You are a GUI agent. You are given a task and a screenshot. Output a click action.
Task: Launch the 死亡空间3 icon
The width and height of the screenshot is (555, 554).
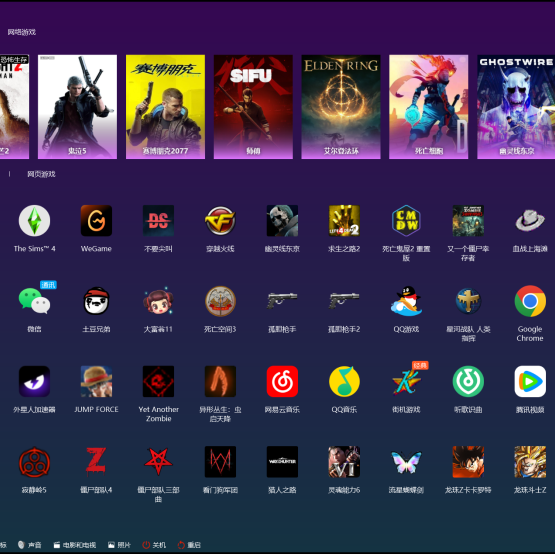pyautogui.click(x=220, y=301)
